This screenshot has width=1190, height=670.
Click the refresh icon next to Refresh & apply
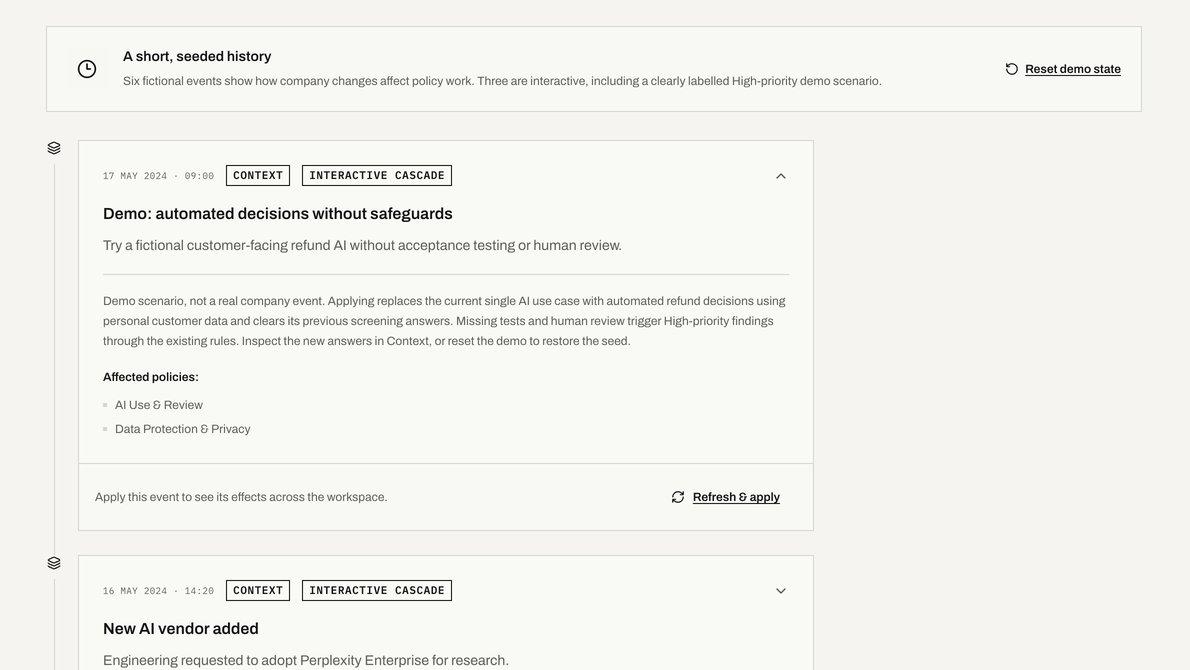[678, 497]
